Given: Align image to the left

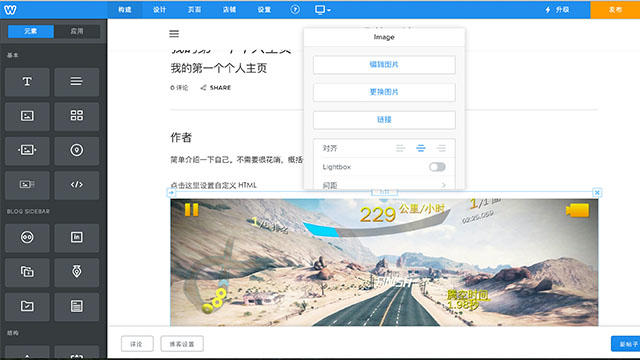Looking at the screenshot, I should coord(400,148).
